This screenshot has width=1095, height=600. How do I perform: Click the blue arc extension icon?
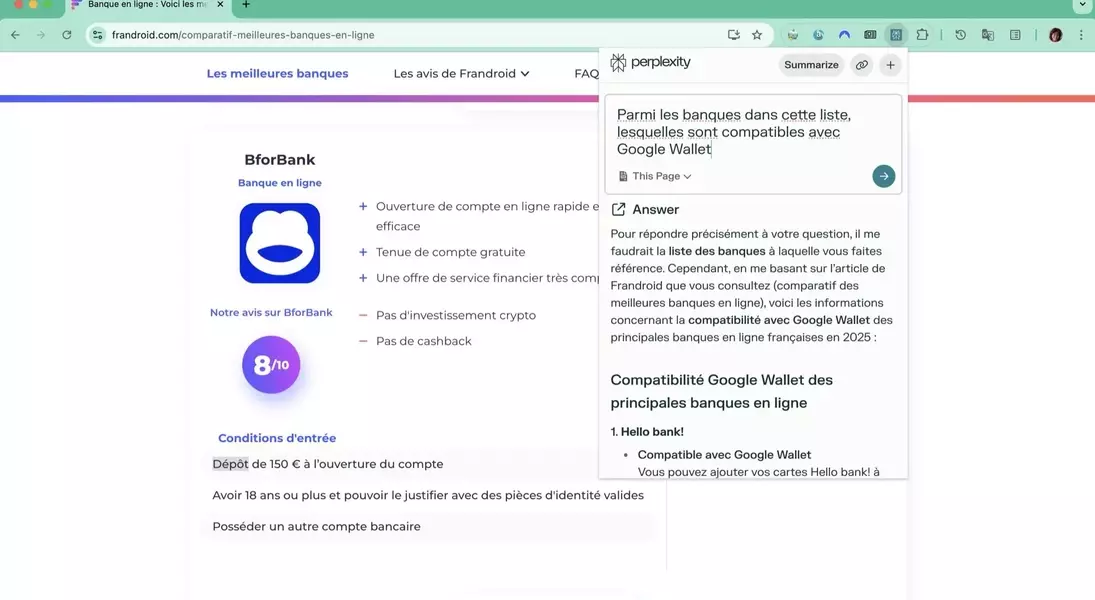844,35
